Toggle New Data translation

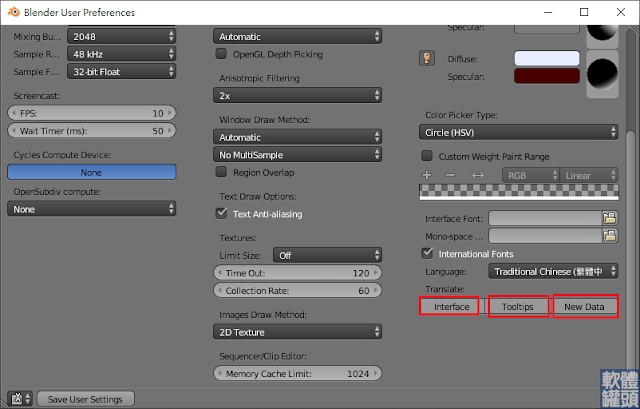(x=585, y=307)
